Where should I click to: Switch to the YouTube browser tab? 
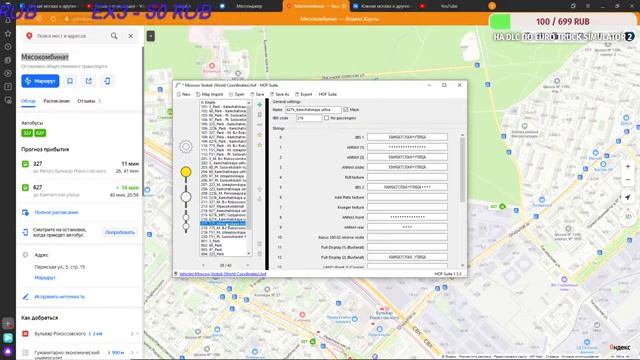(449, 6)
